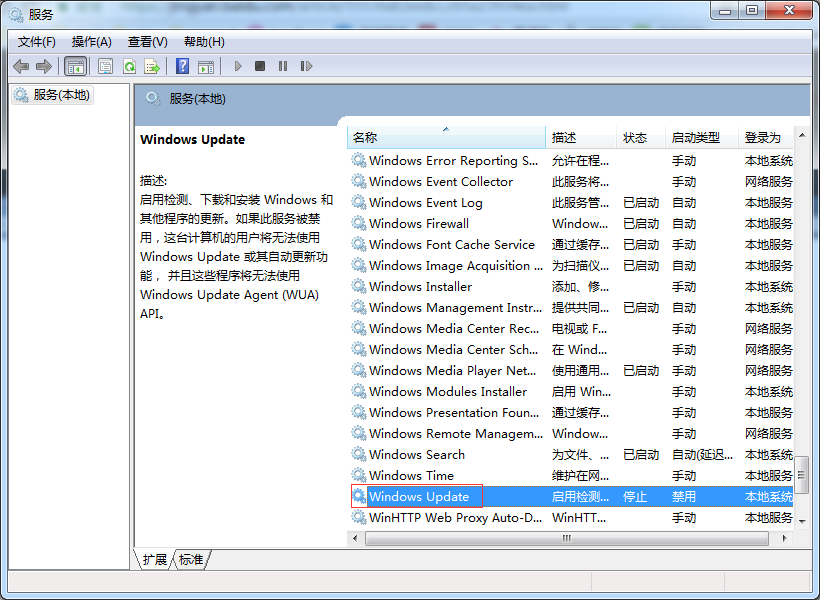Click the Stop Service square icon

click(260, 66)
